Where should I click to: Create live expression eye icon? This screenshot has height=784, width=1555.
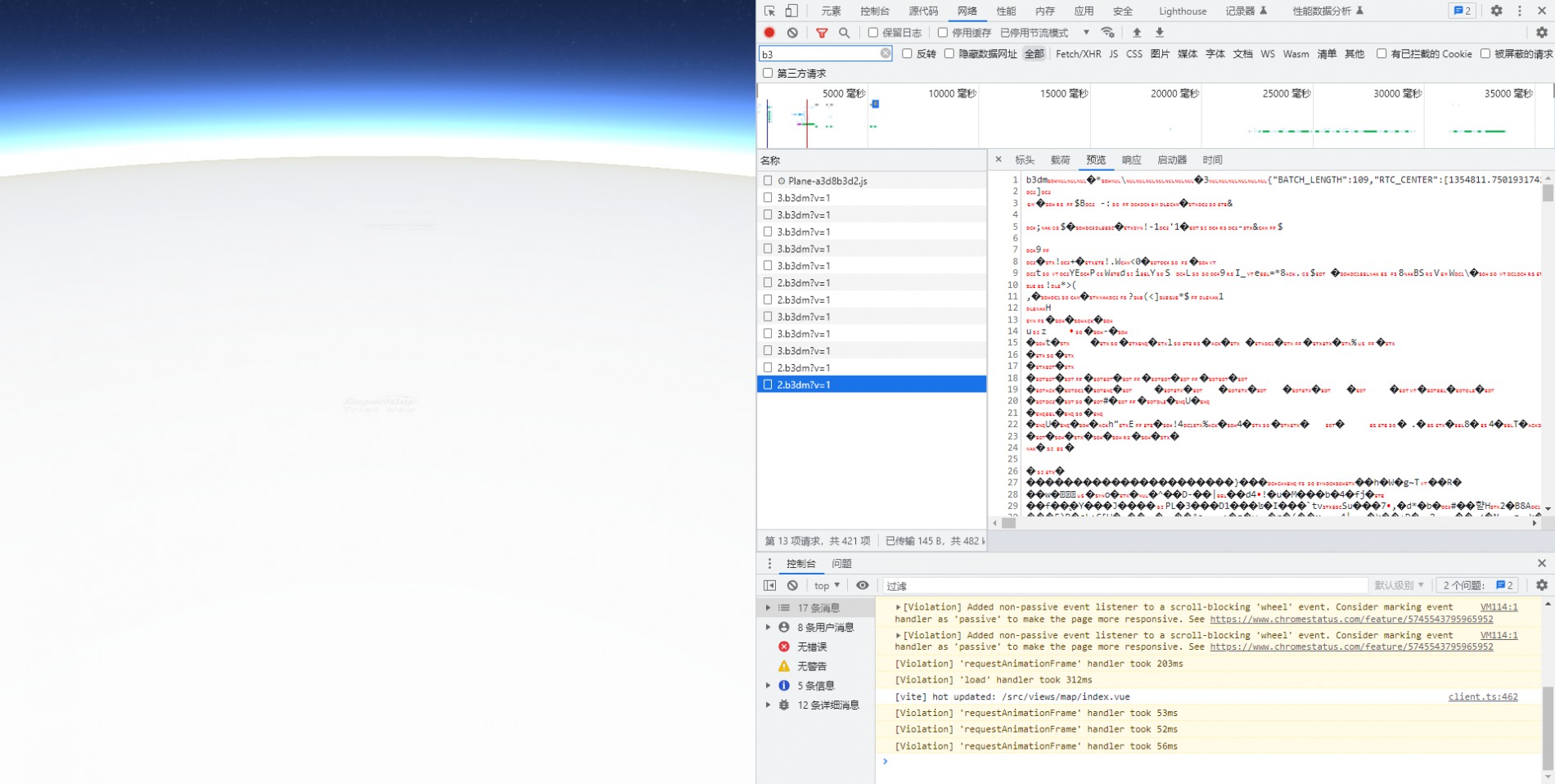click(x=863, y=585)
